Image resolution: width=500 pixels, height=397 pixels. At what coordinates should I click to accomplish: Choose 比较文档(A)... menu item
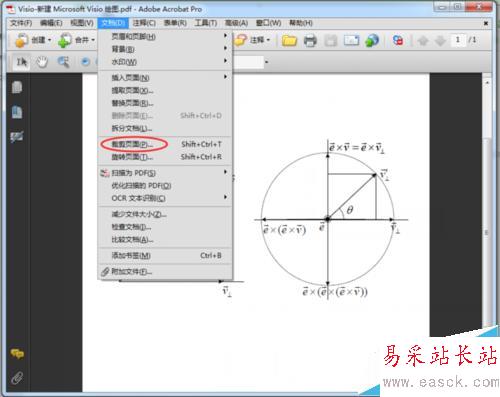(165, 240)
